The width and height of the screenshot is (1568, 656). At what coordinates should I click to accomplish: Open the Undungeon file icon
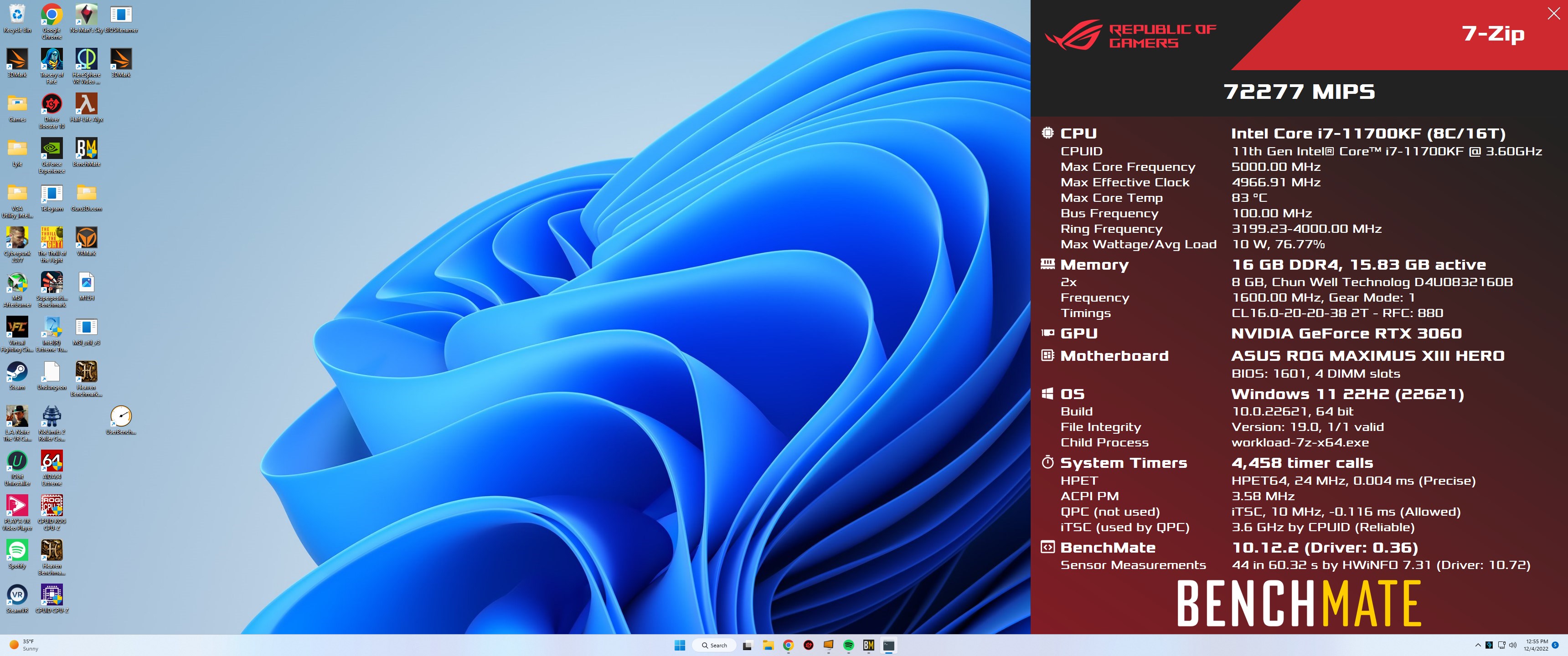pyautogui.click(x=52, y=375)
